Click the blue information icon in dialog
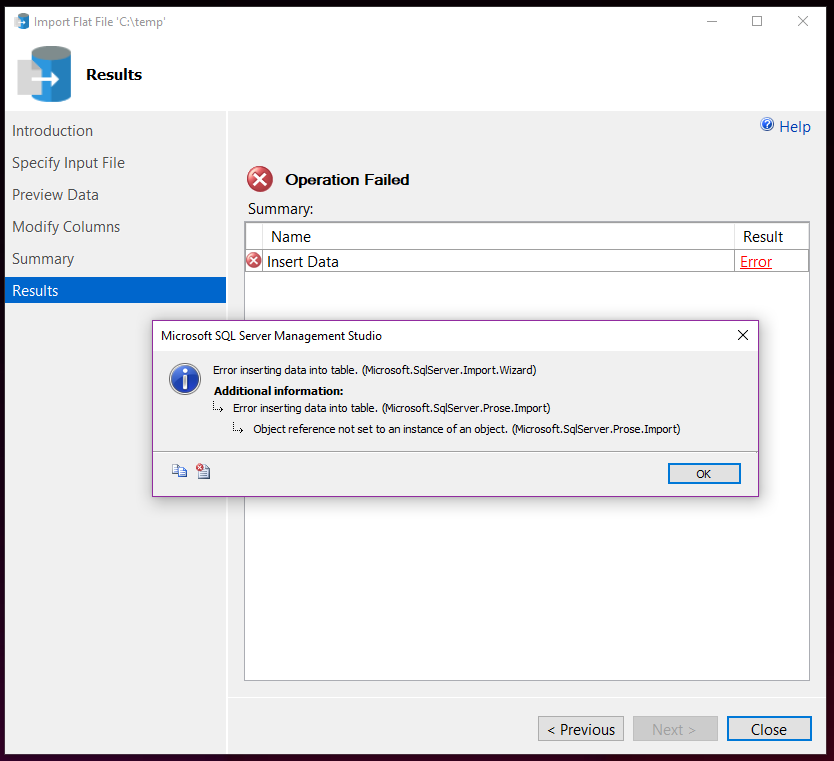This screenshot has height=761, width=834. pyautogui.click(x=185, y=379)
